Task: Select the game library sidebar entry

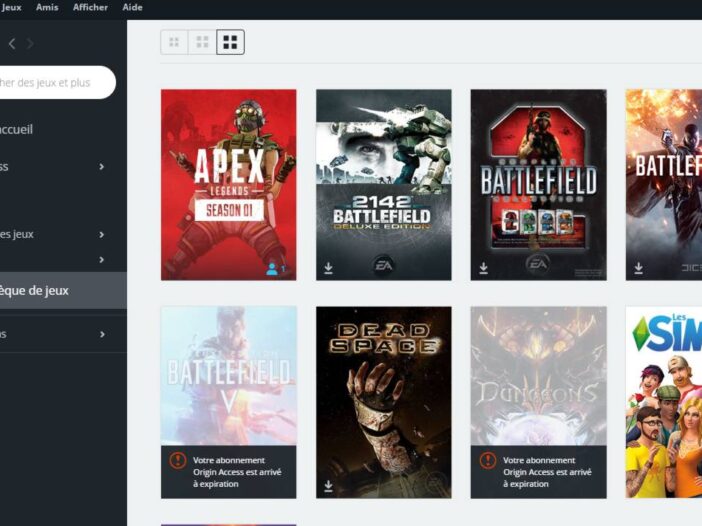Action: tap(63, 291)
